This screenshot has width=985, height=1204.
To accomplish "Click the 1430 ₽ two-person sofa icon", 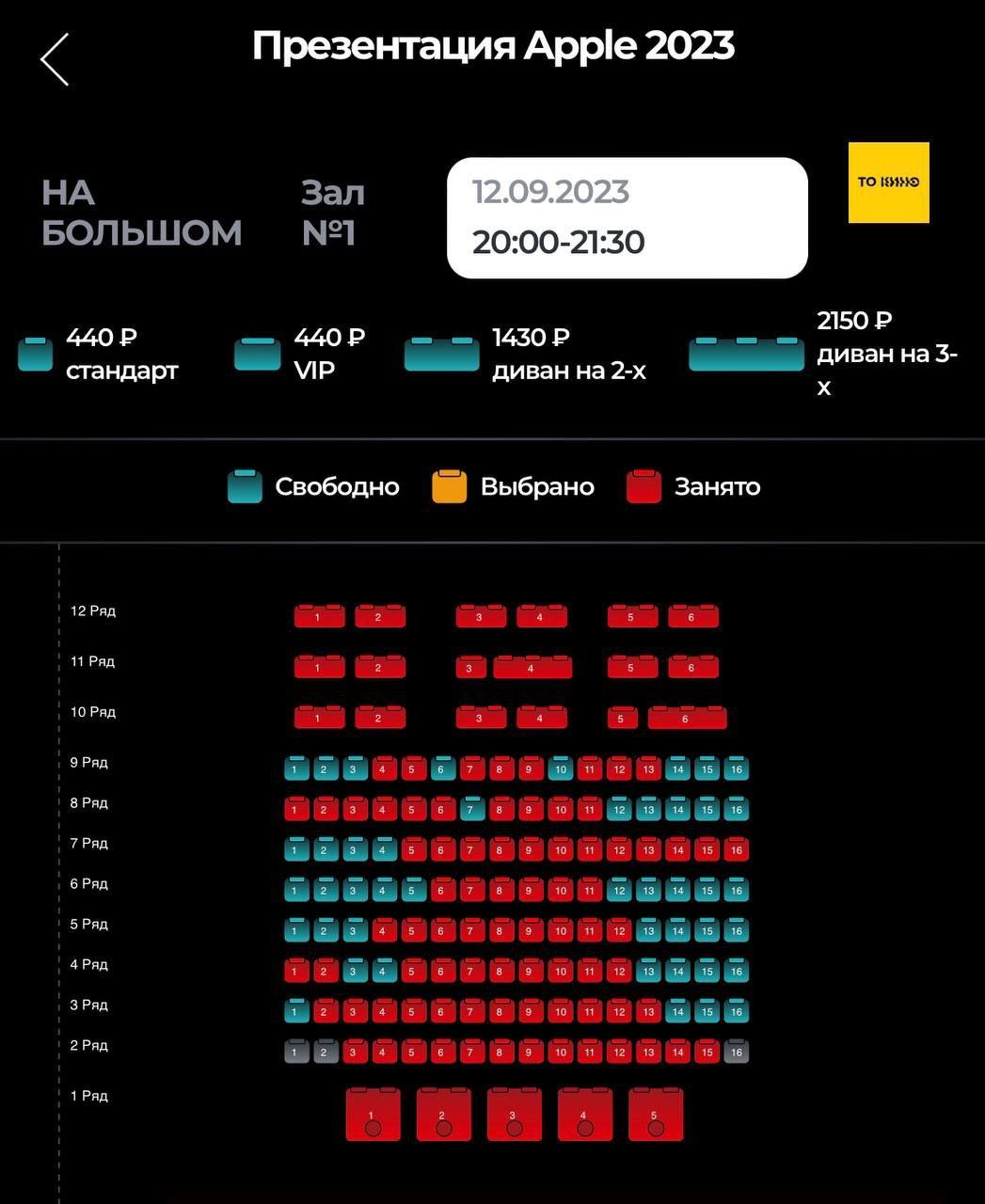I will click(x=441, y=354).
